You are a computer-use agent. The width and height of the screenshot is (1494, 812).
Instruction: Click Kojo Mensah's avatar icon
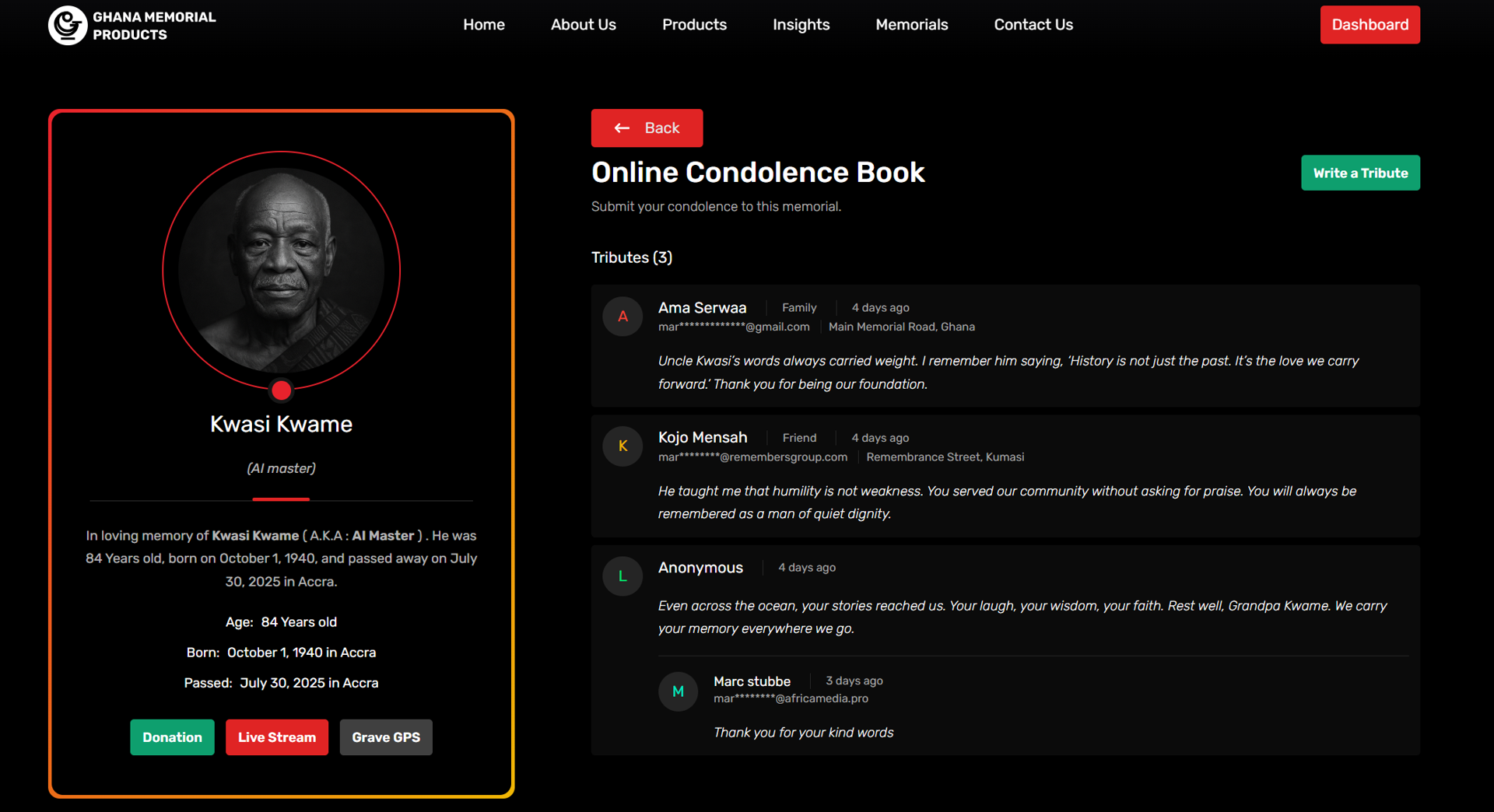point(622,446)
